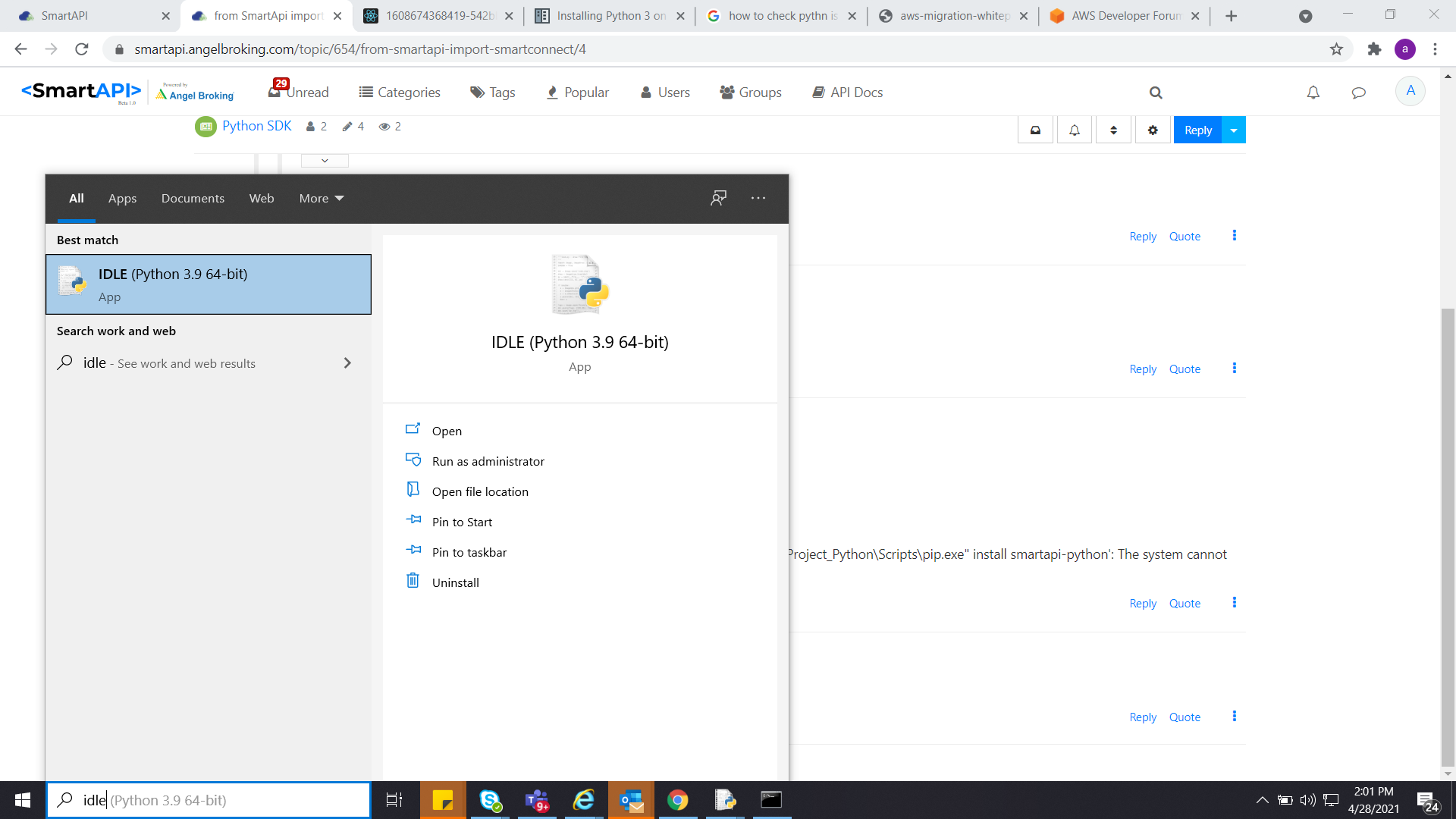This screenshot has width=1456, height=819.
Task: Select Open file location option
Action: pyautogui.click(x=480, y=491)
